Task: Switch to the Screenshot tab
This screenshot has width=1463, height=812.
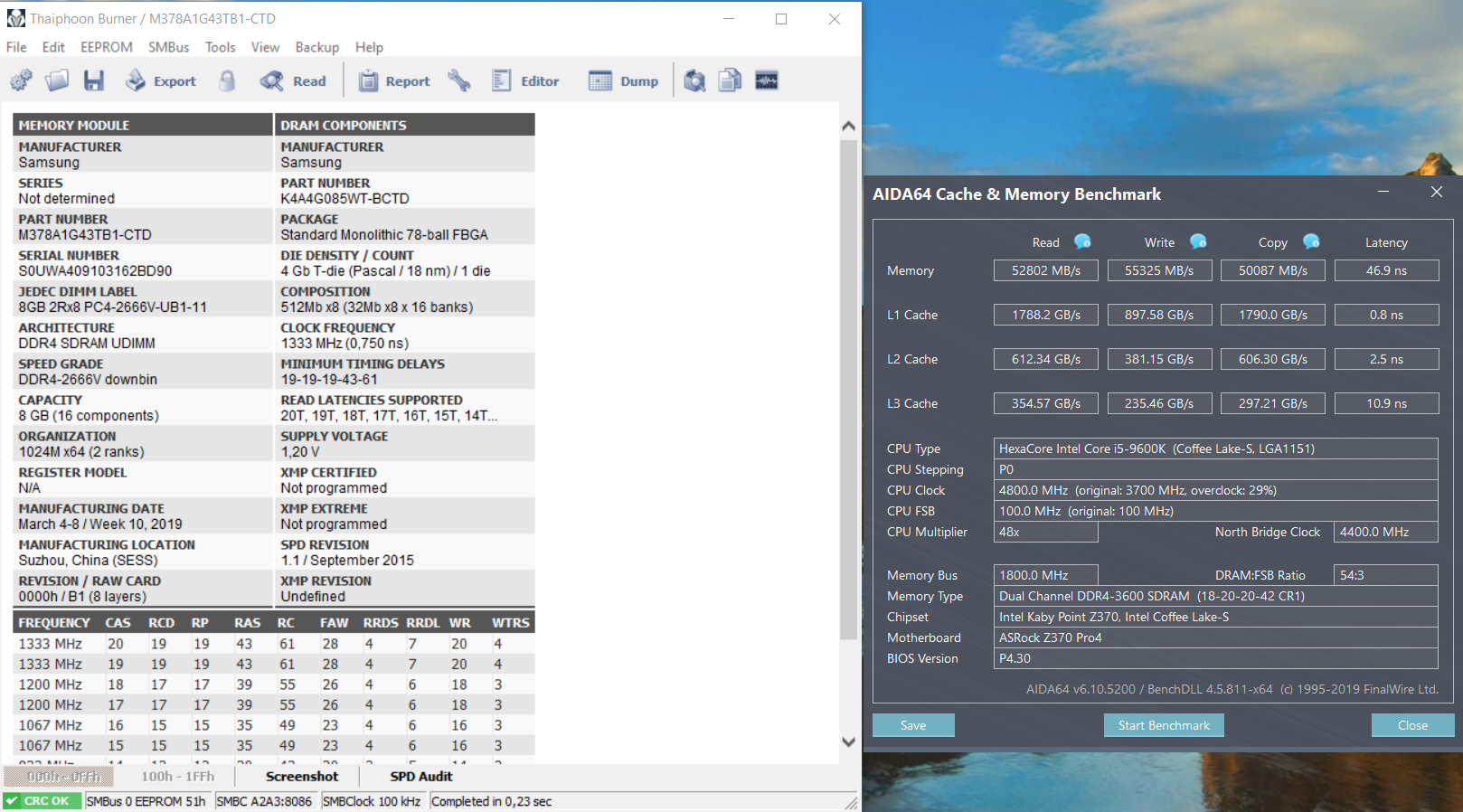Action: tap(302, 776)
